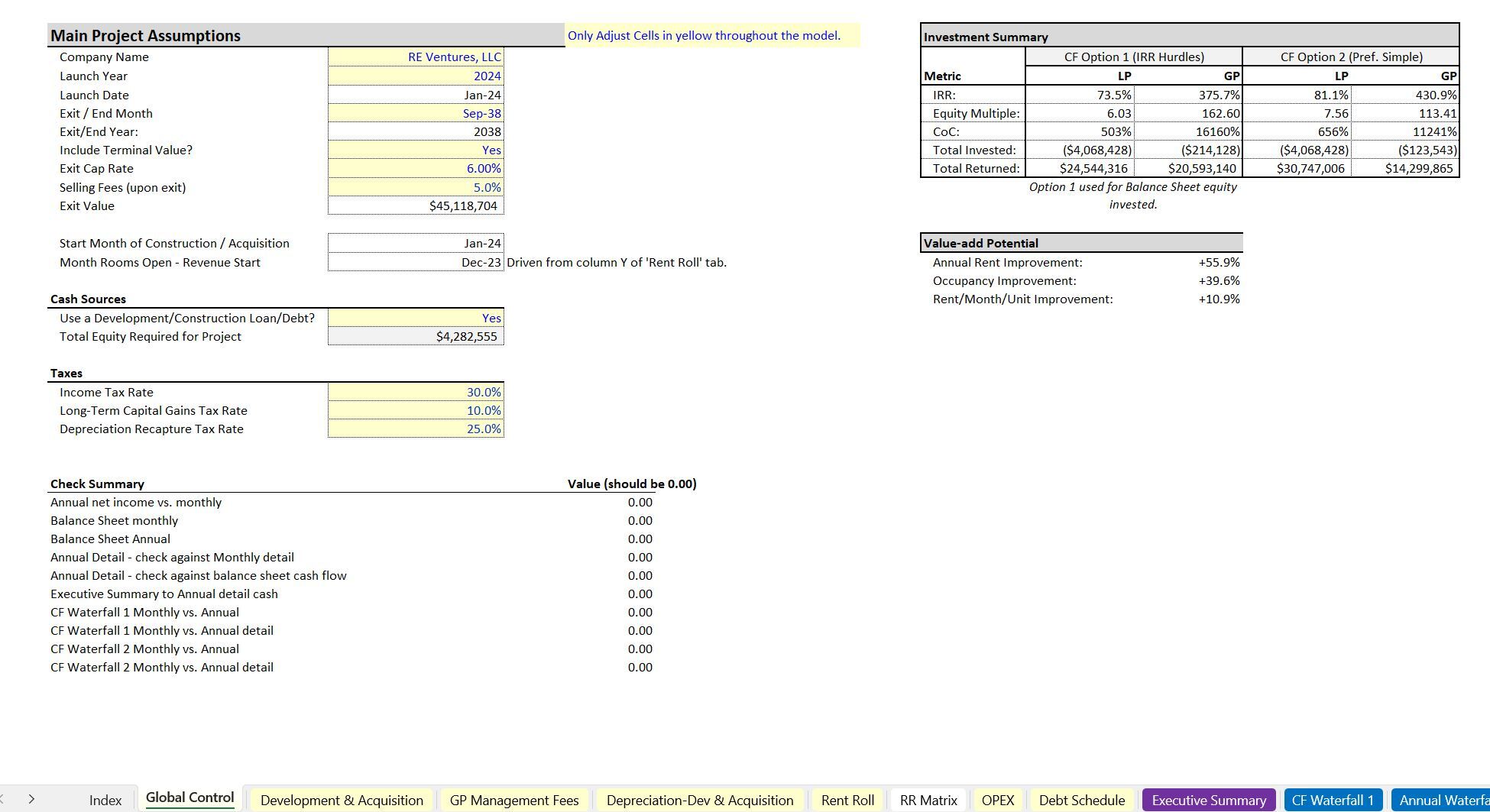Click the next-sheet navigation arrow
1490x812 pixels.
(x=31, y=799)
